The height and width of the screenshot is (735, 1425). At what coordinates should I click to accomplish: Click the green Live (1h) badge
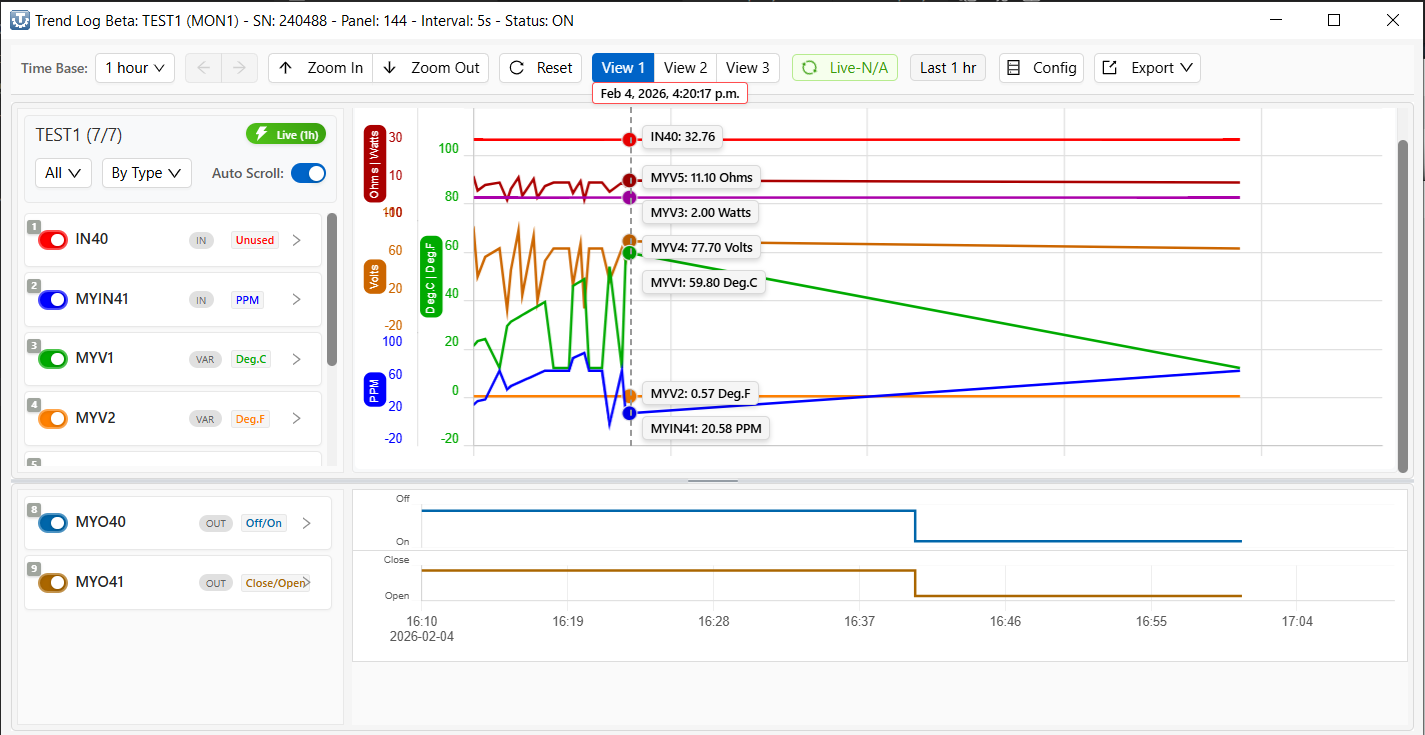click(286, 134)
